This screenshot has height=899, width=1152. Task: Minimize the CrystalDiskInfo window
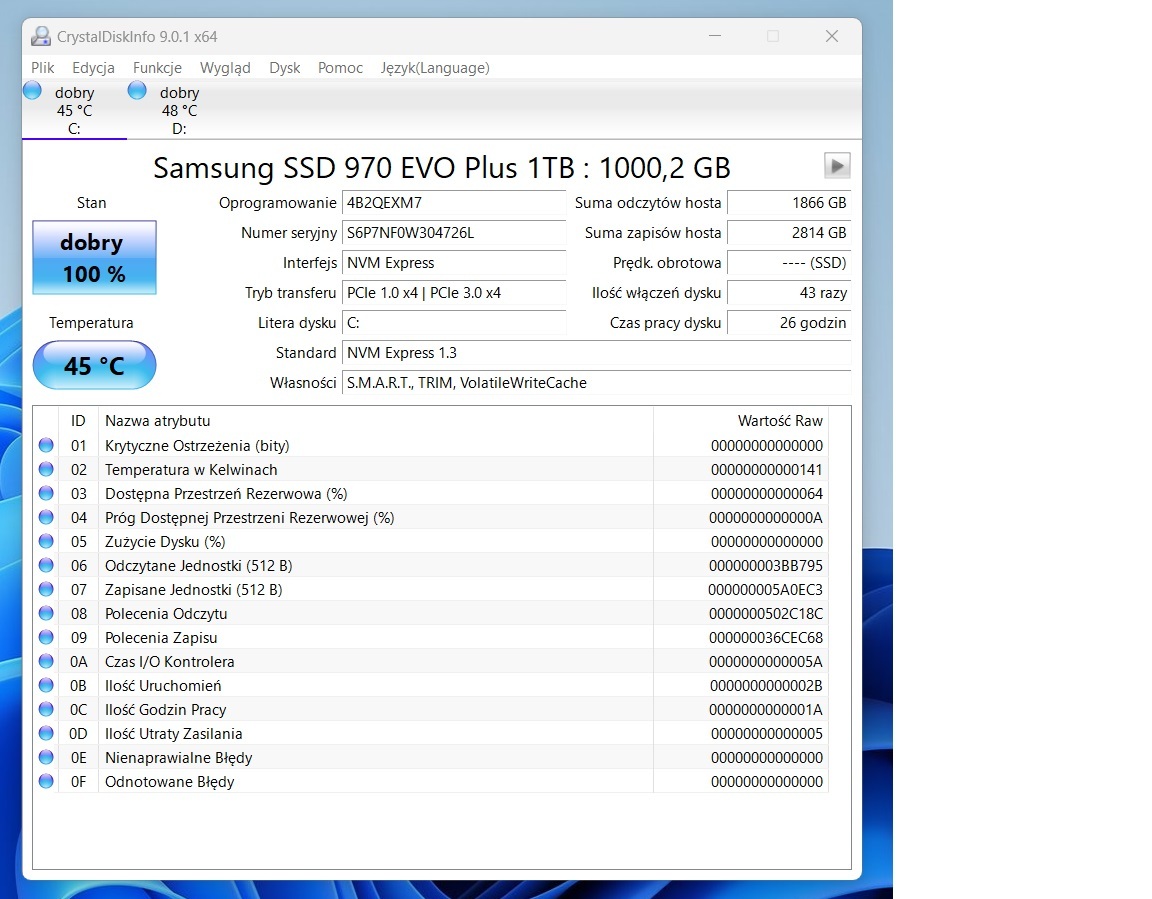[x=715, y=36]
